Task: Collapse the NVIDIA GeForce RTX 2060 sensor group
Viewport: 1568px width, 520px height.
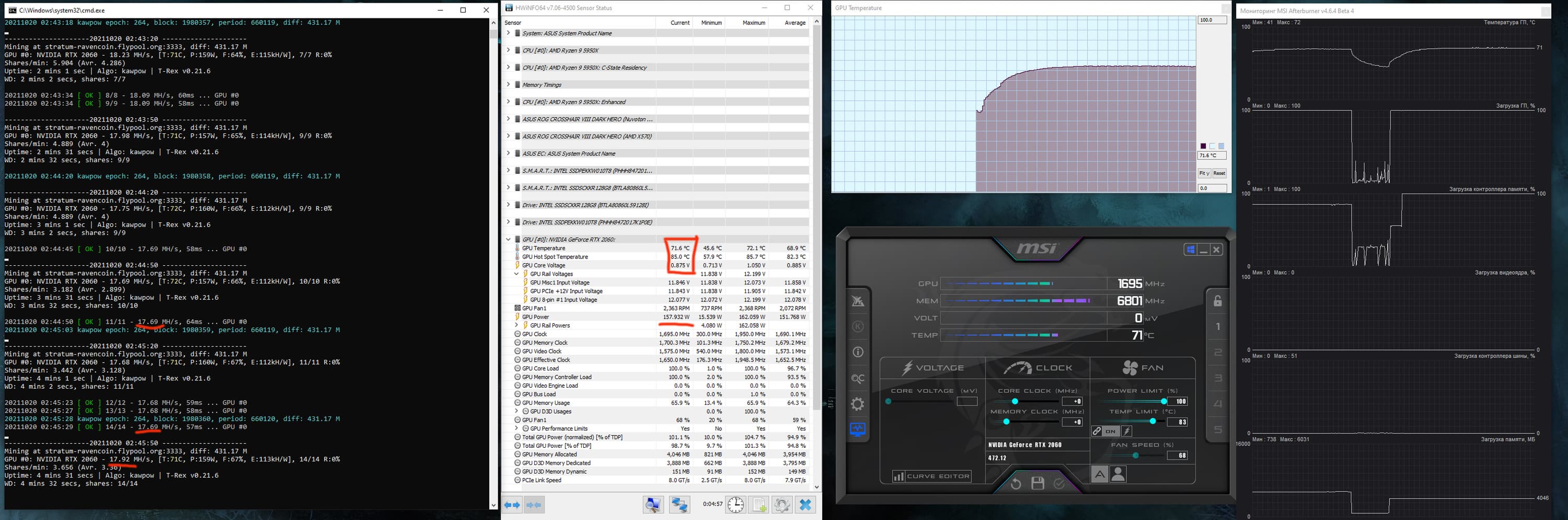Action: [x=508, y=239]
